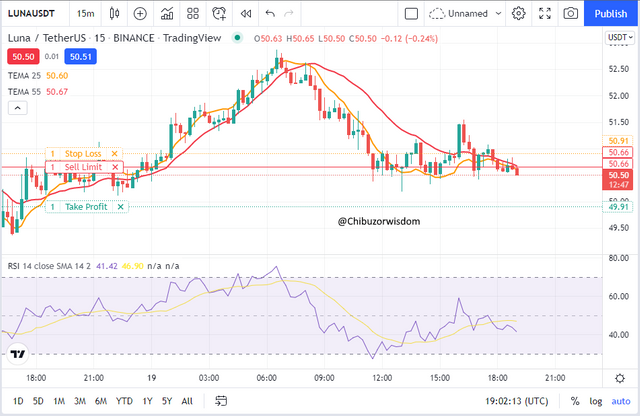The image size is (640, 416).
Task: Publish the chart idea
Action: tap(611, 13)
